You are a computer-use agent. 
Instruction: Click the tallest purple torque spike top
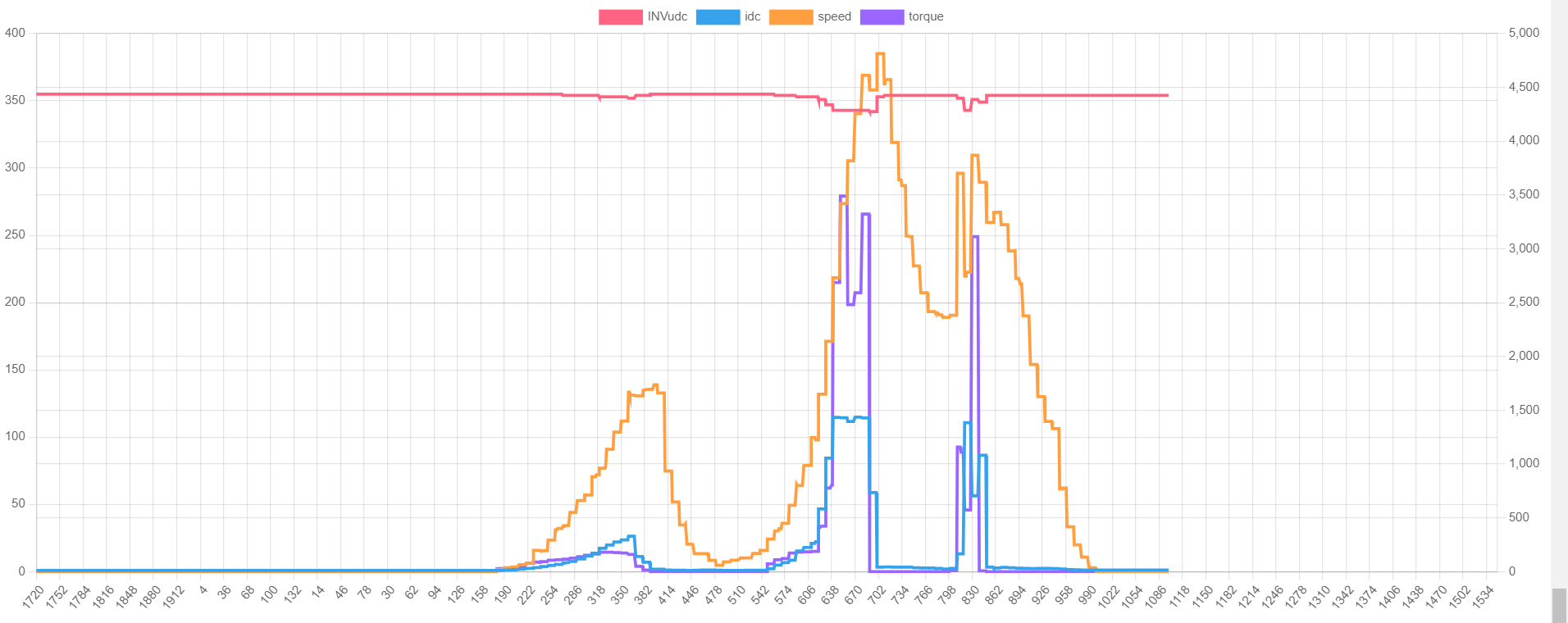(842, 197)
